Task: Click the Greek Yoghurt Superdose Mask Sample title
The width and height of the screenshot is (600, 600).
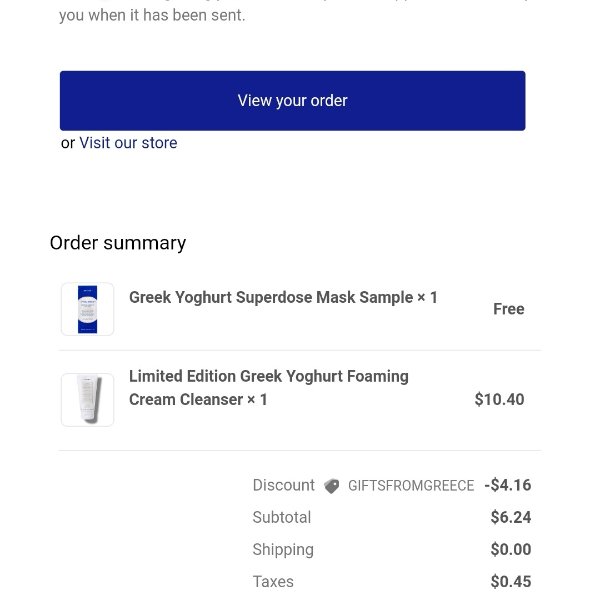Action: pos(283,297)
